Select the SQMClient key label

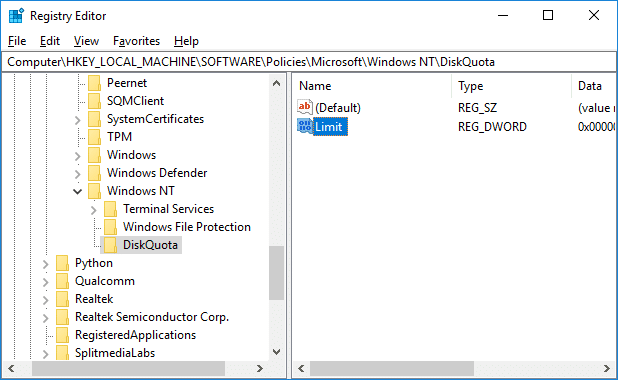[136, 101]
